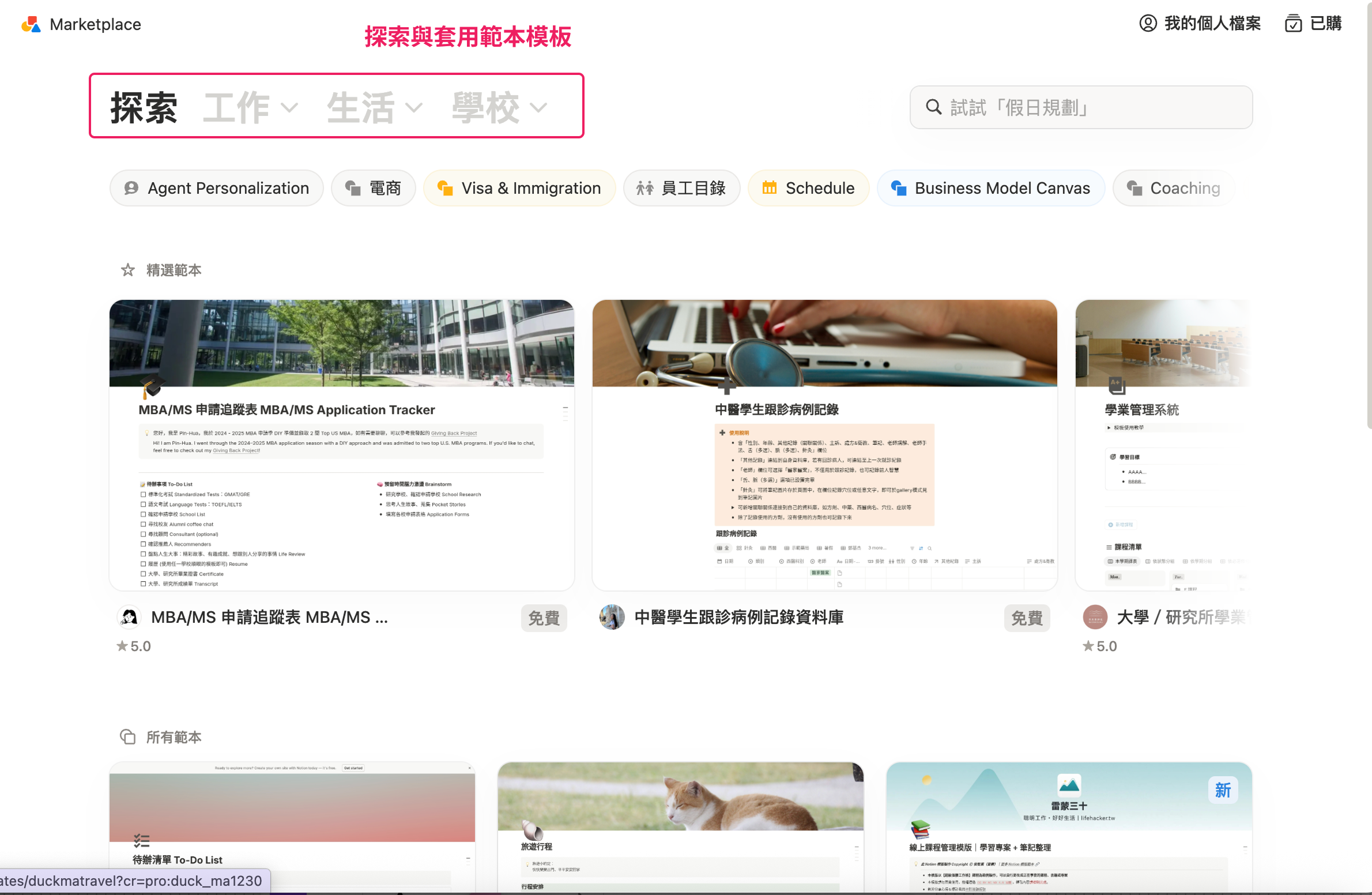Open my profile via the user icon
The height and width of the screenshot is (895, 1372).
click(1148, 23)
